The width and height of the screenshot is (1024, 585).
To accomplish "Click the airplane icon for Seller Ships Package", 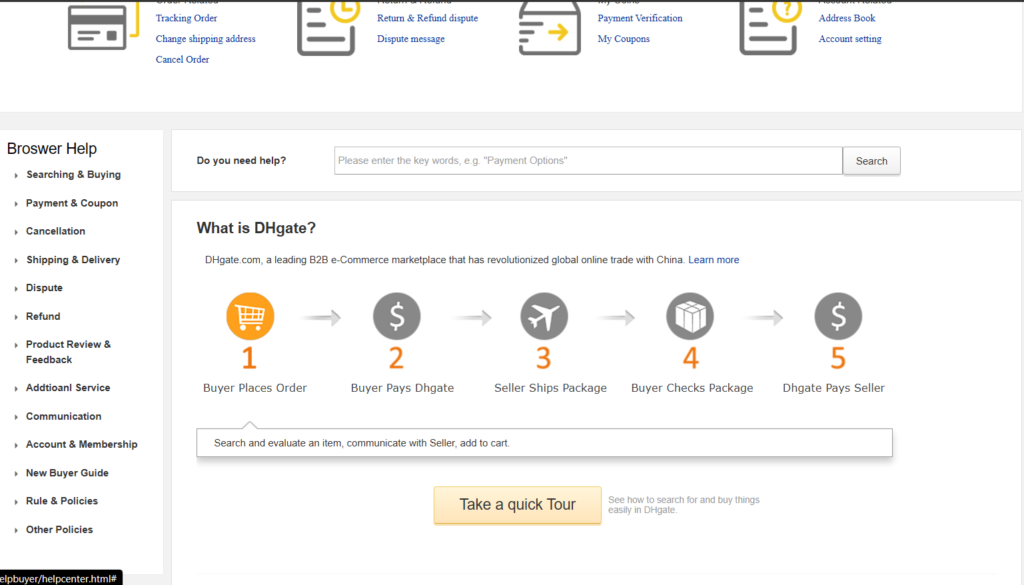I will (544, 316).
